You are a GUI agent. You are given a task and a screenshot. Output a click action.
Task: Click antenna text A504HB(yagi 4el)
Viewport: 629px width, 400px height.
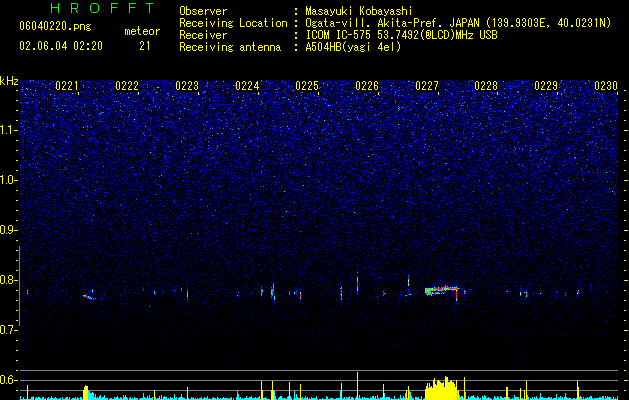[353, 47]
